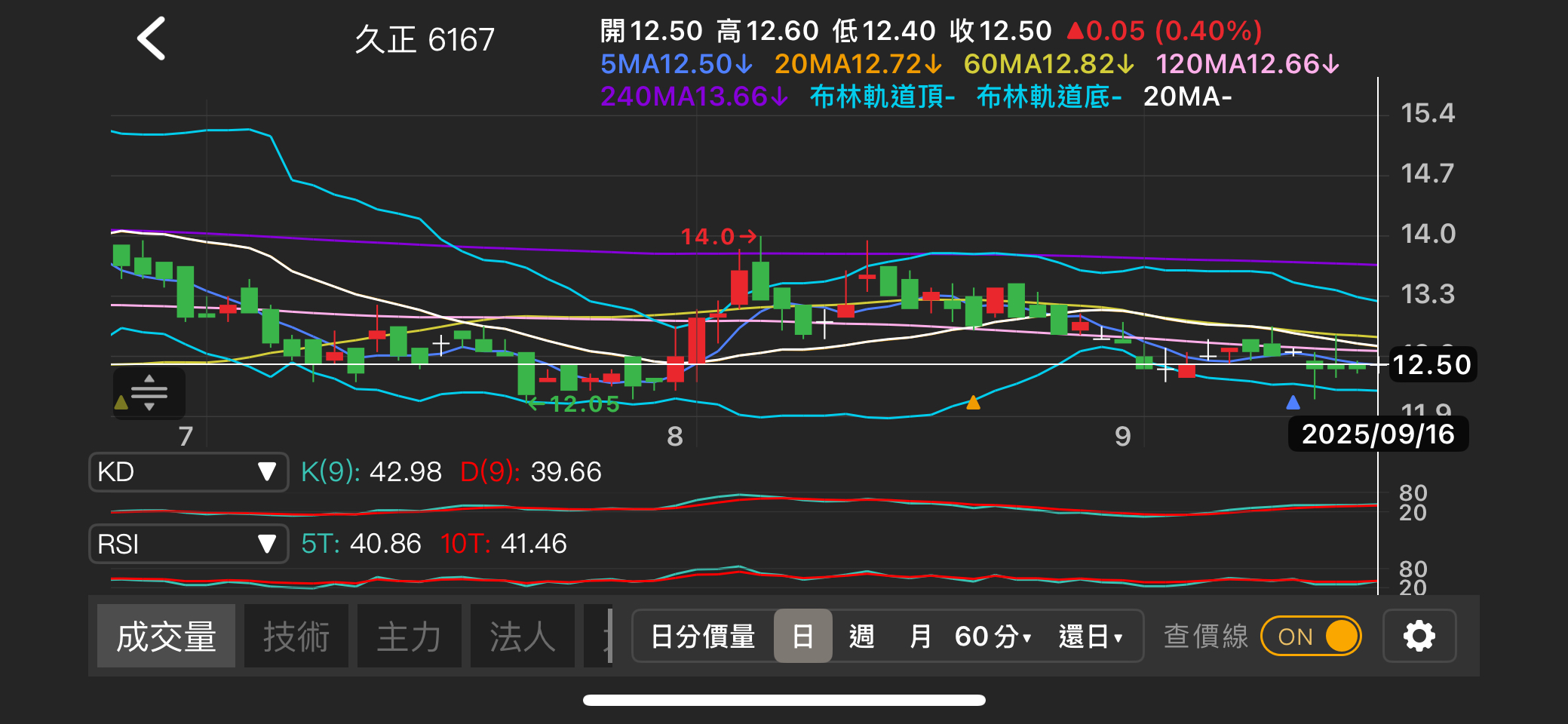
Task: Tap the blue triangle marker on chart
Action: (x=1293, y=403)
